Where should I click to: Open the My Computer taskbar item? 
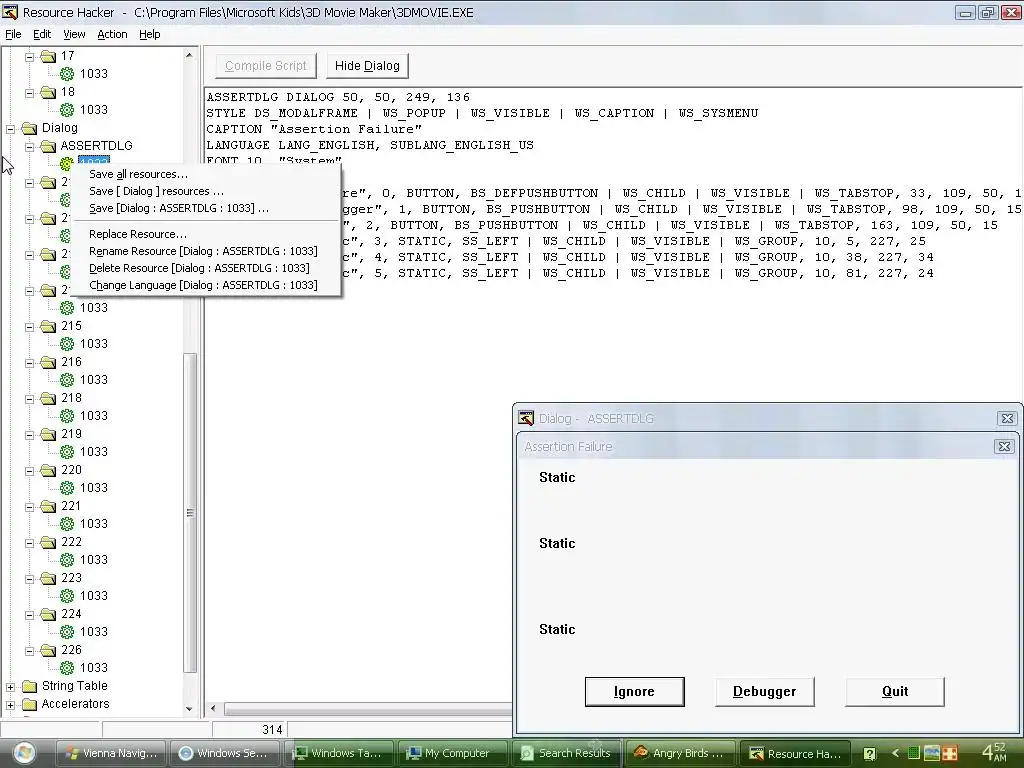coord(453,753)
